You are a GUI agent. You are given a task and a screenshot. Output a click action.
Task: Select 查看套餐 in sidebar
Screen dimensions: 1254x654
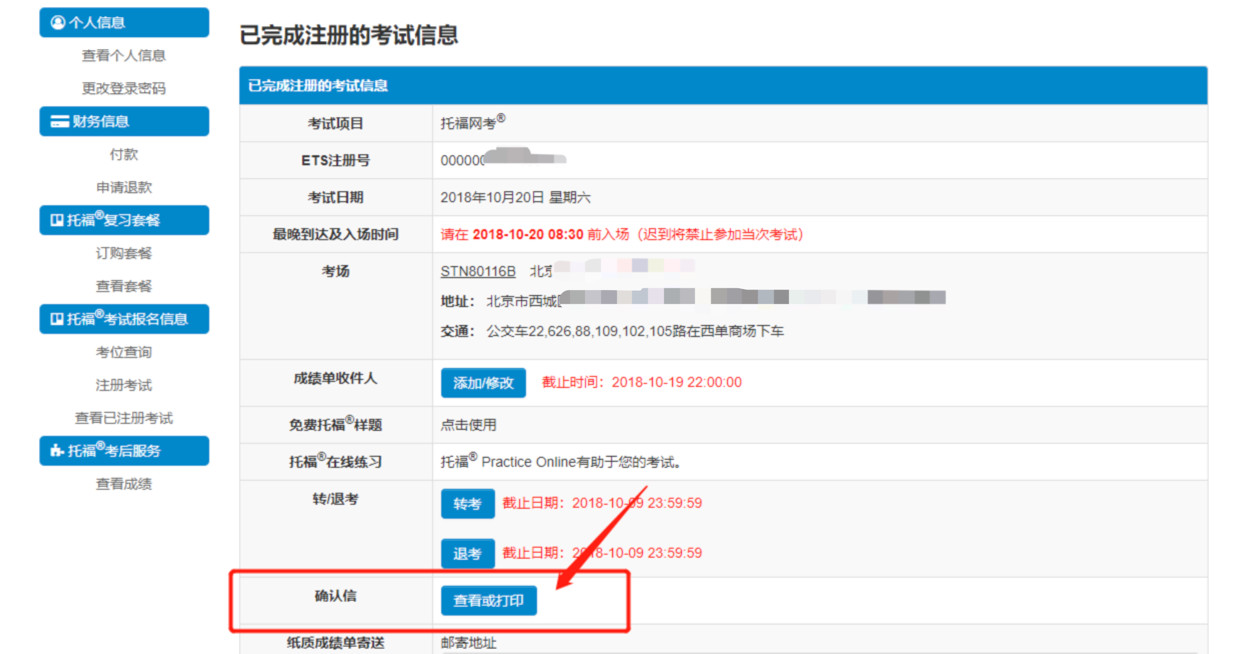click(x=124, y=287)
